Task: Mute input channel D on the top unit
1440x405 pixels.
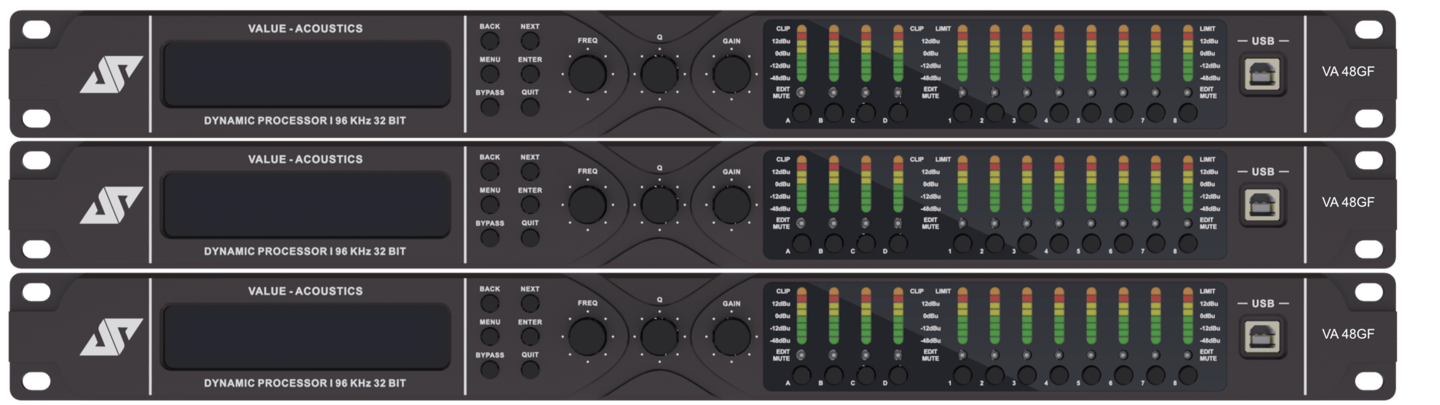Action: [898, 112]
